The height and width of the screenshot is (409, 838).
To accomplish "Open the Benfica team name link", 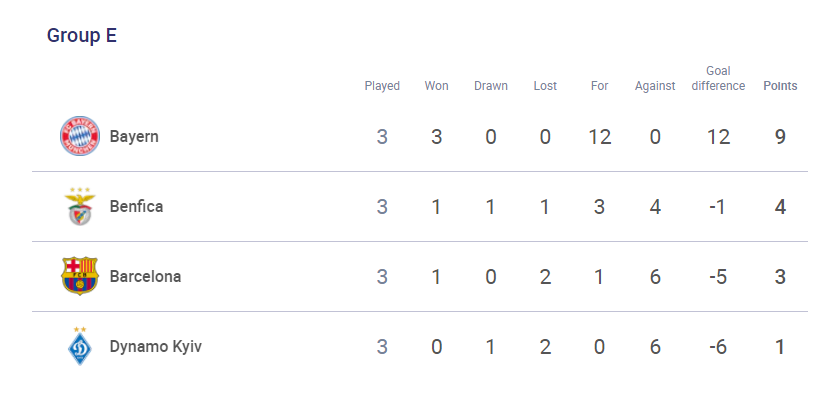I will click(x=136, y=206).
